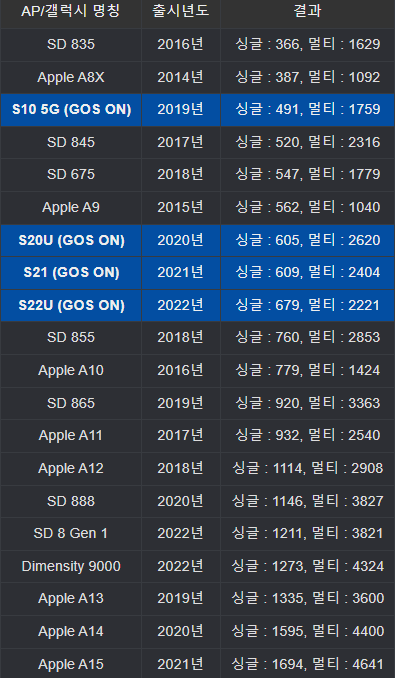Select the 'Apple A10' name cell

tap(71, 371)
